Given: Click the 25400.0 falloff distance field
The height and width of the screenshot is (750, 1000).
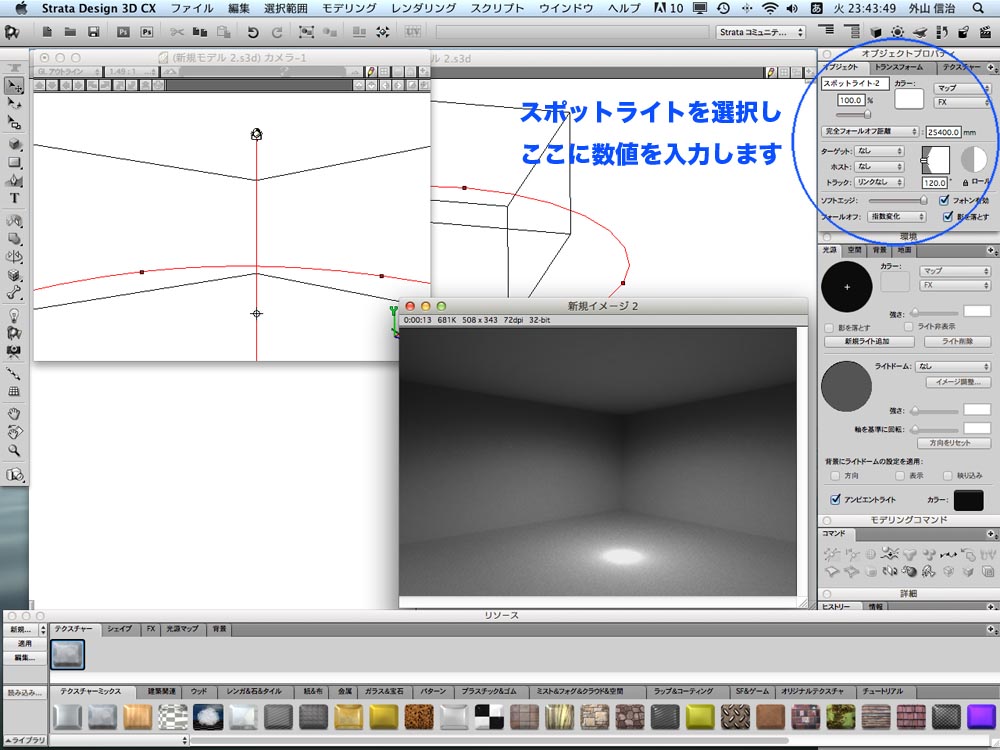Looking at the screenshot, I should [943, 132].
